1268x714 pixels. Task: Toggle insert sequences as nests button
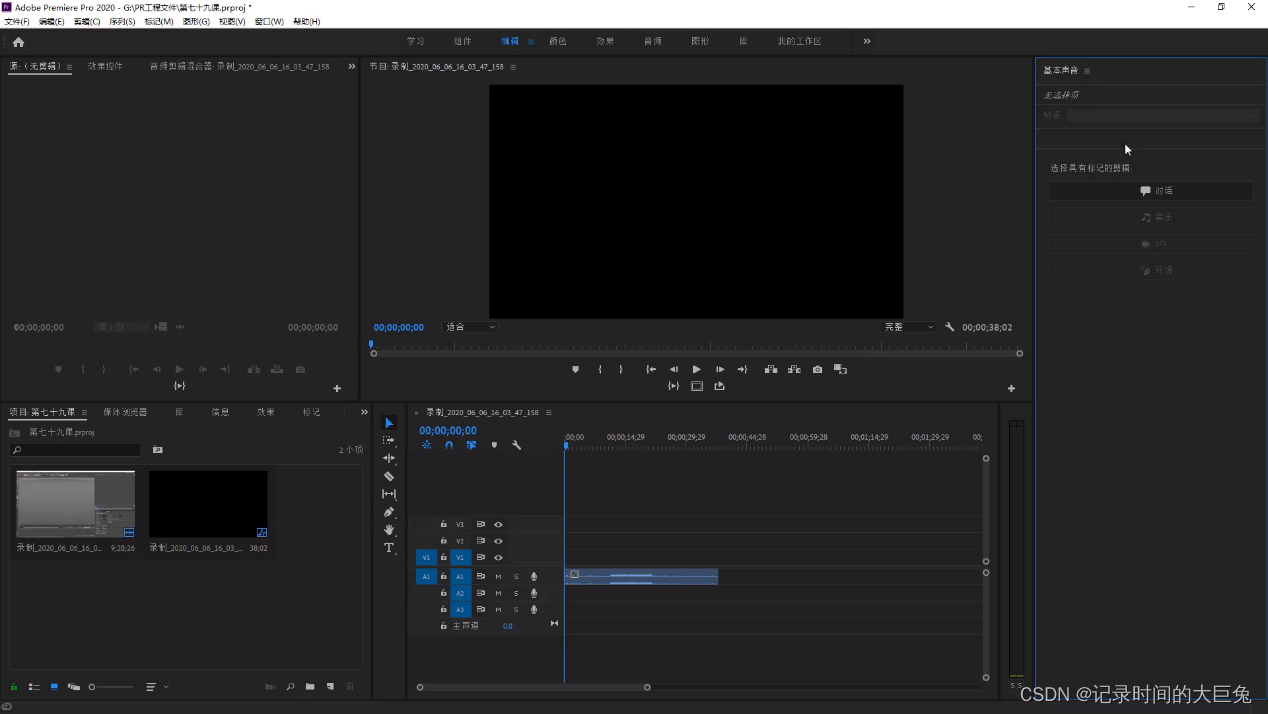pos(426,445)
